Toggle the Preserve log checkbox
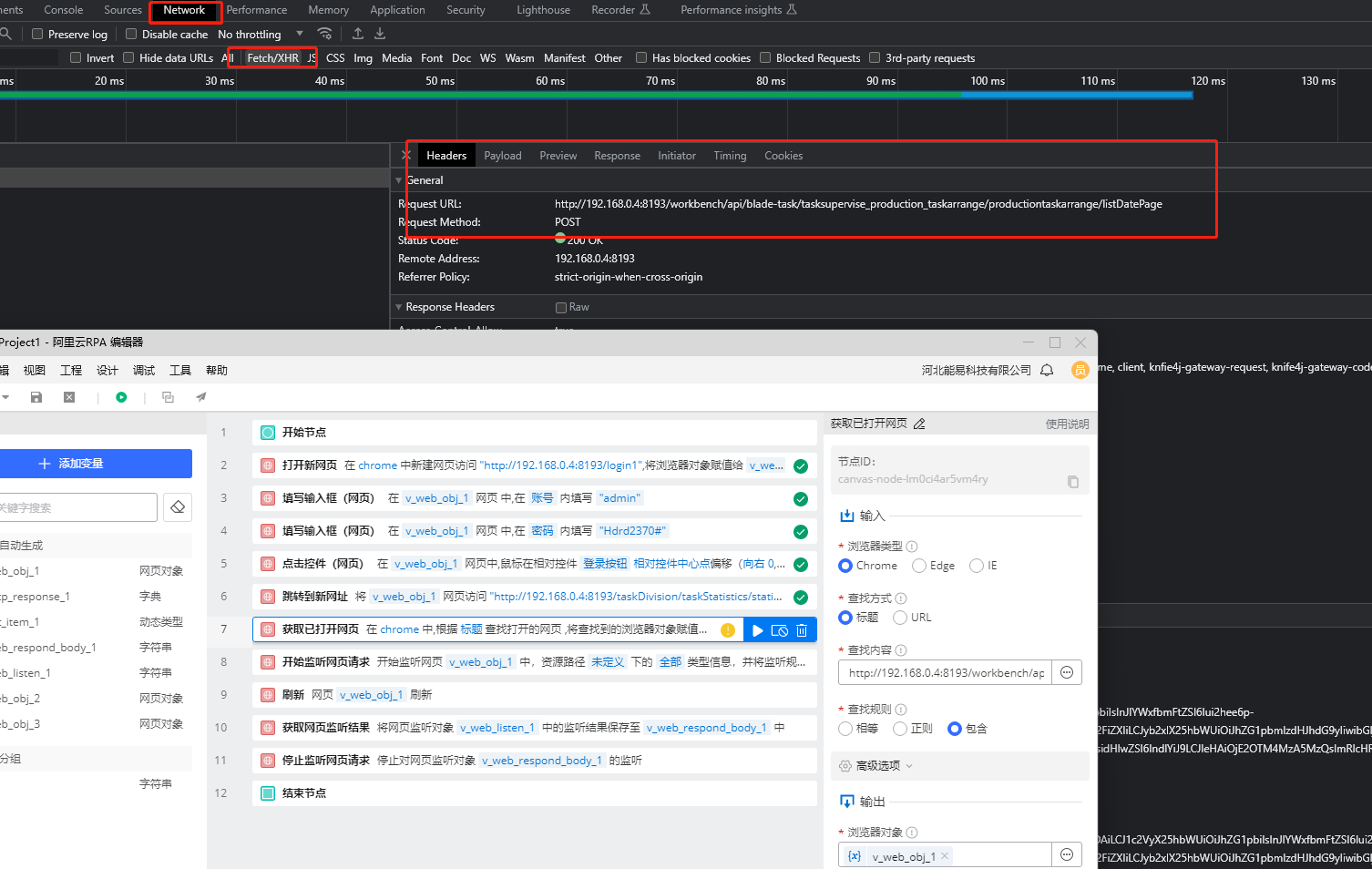The height and width of the screenshot is (869, 1372). [37, 34]
